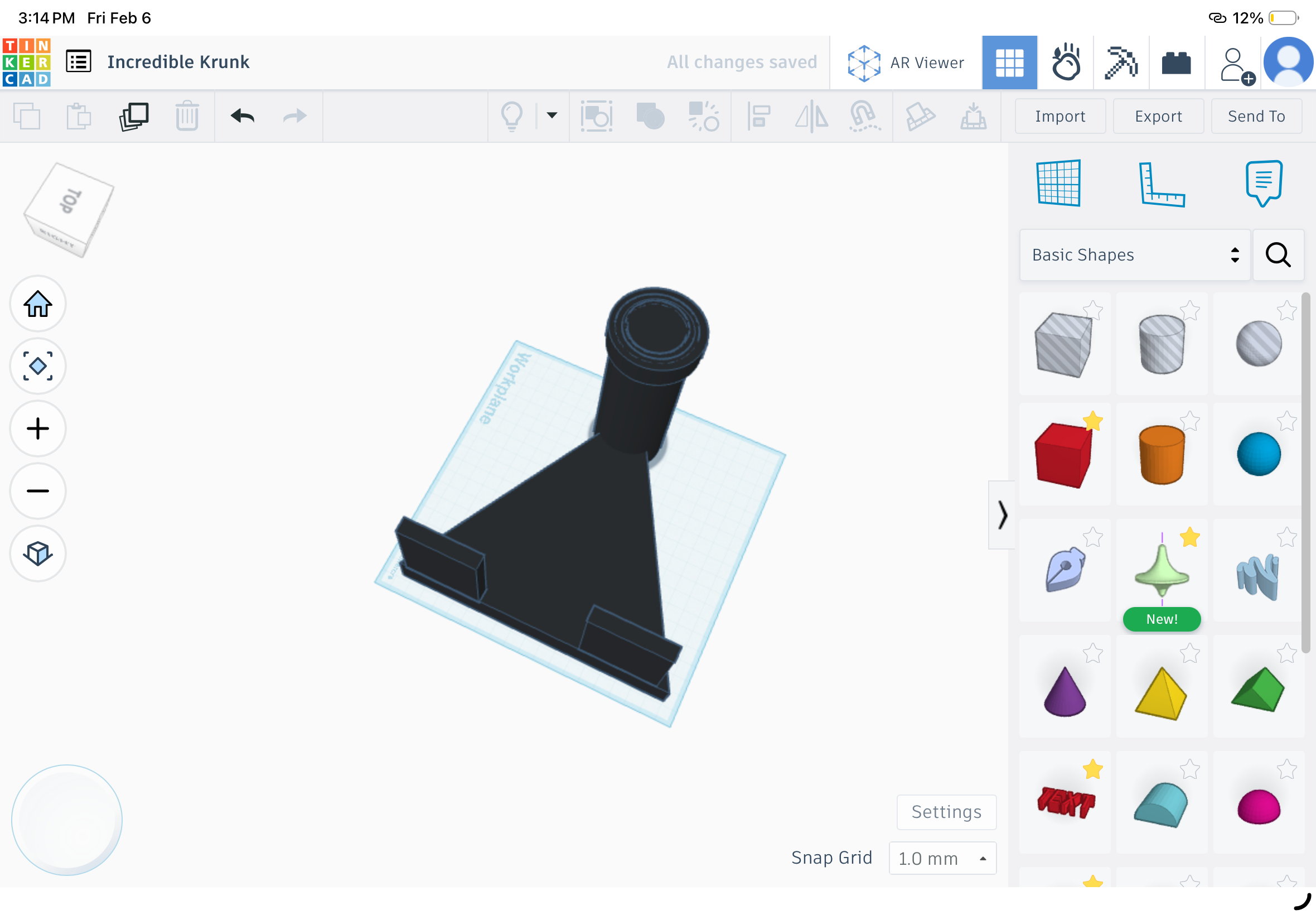The width and height of the screenshot is (1316, 915).
Task: Click the Copy tool icon
Action: 27,117
